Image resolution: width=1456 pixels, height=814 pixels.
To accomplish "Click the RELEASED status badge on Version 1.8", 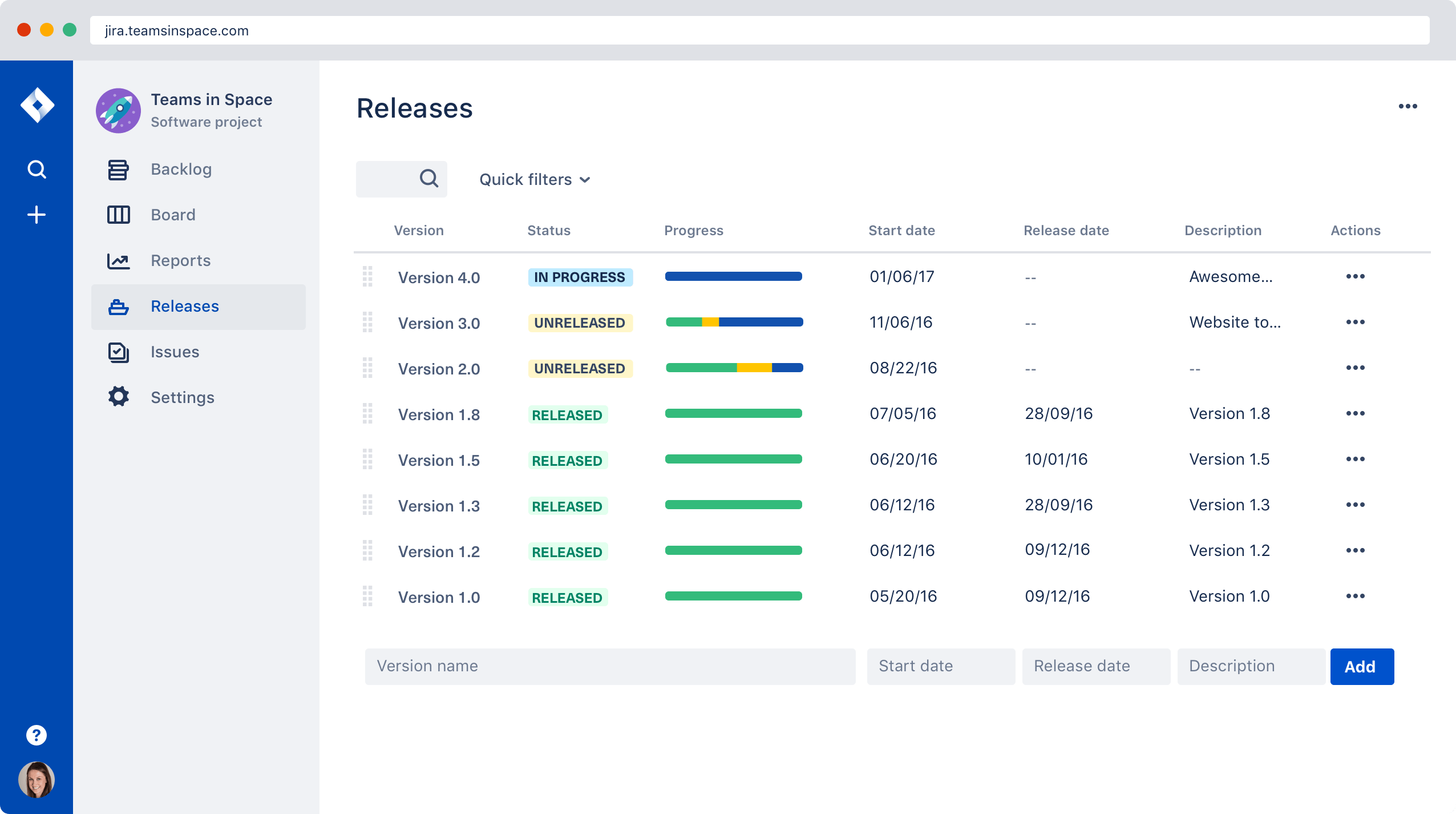I will [567, 414].
